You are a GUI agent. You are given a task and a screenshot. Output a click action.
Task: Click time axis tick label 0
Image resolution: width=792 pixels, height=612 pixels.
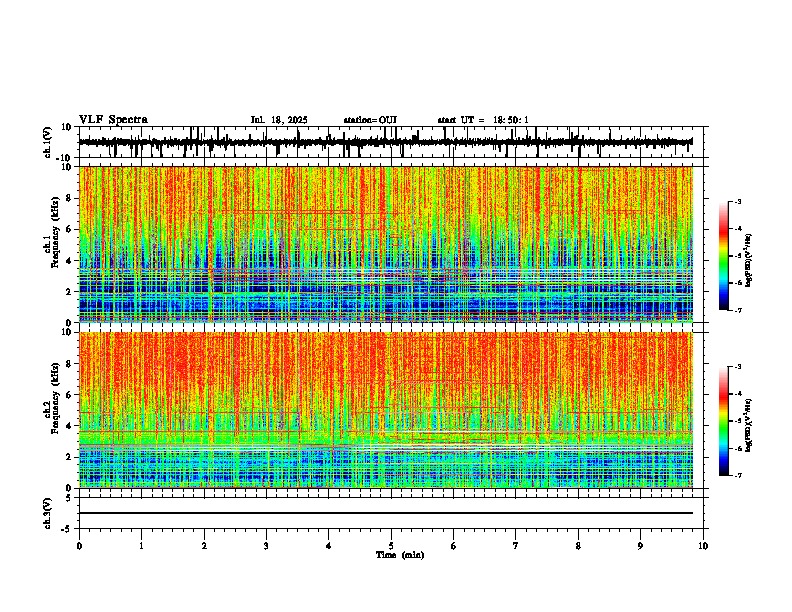point(79,546)
